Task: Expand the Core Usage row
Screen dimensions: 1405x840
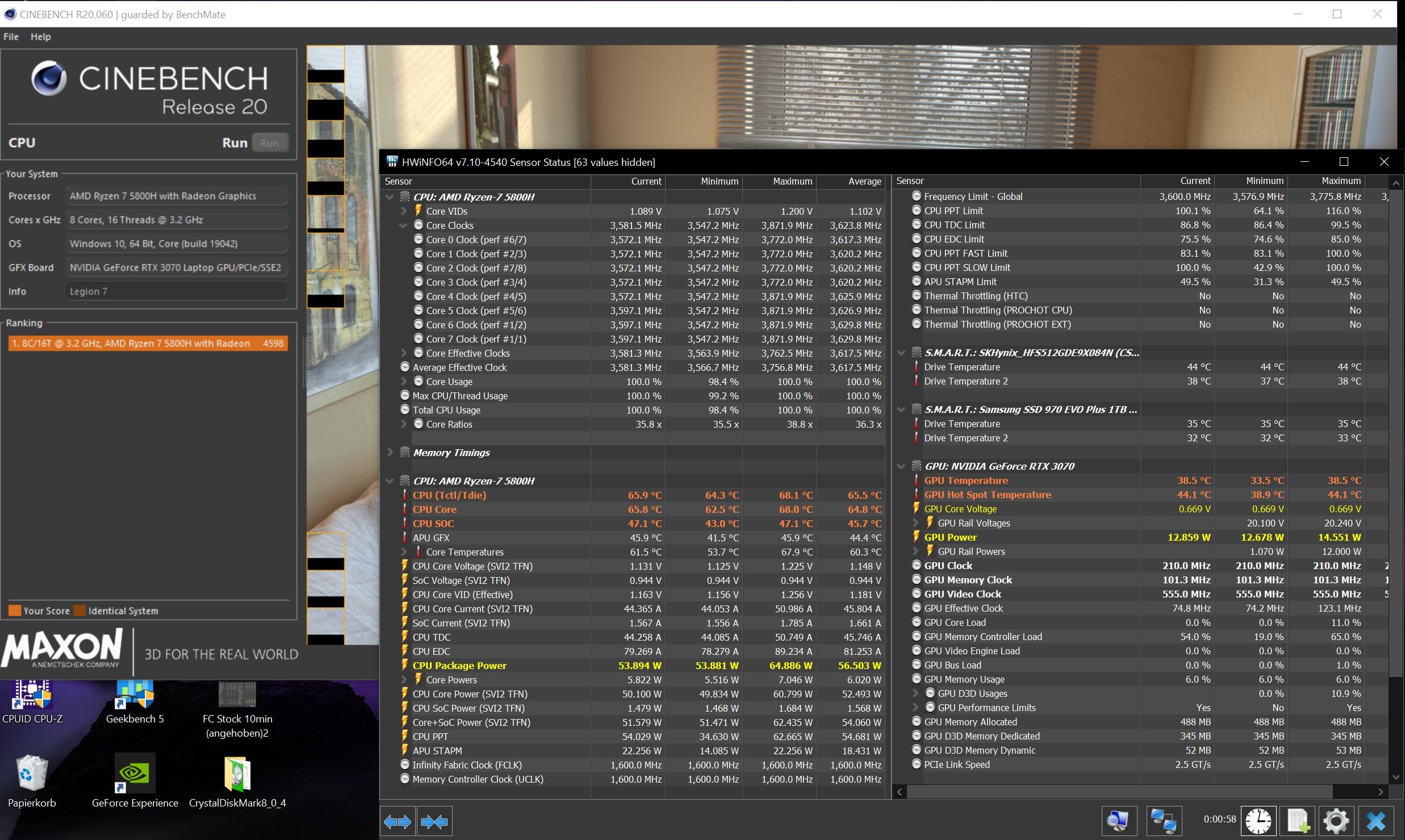Action: tap(404, 381)
